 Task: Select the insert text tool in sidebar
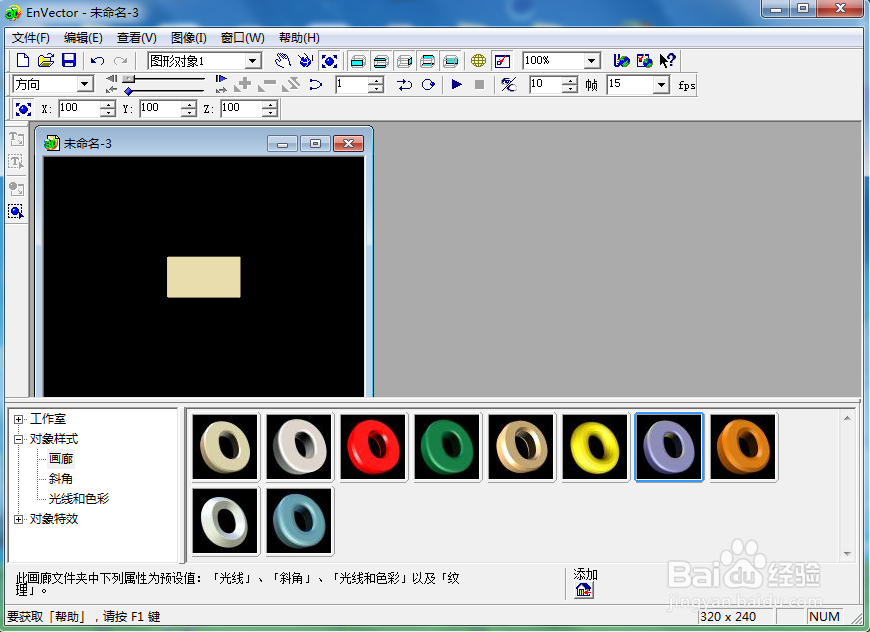16,139
